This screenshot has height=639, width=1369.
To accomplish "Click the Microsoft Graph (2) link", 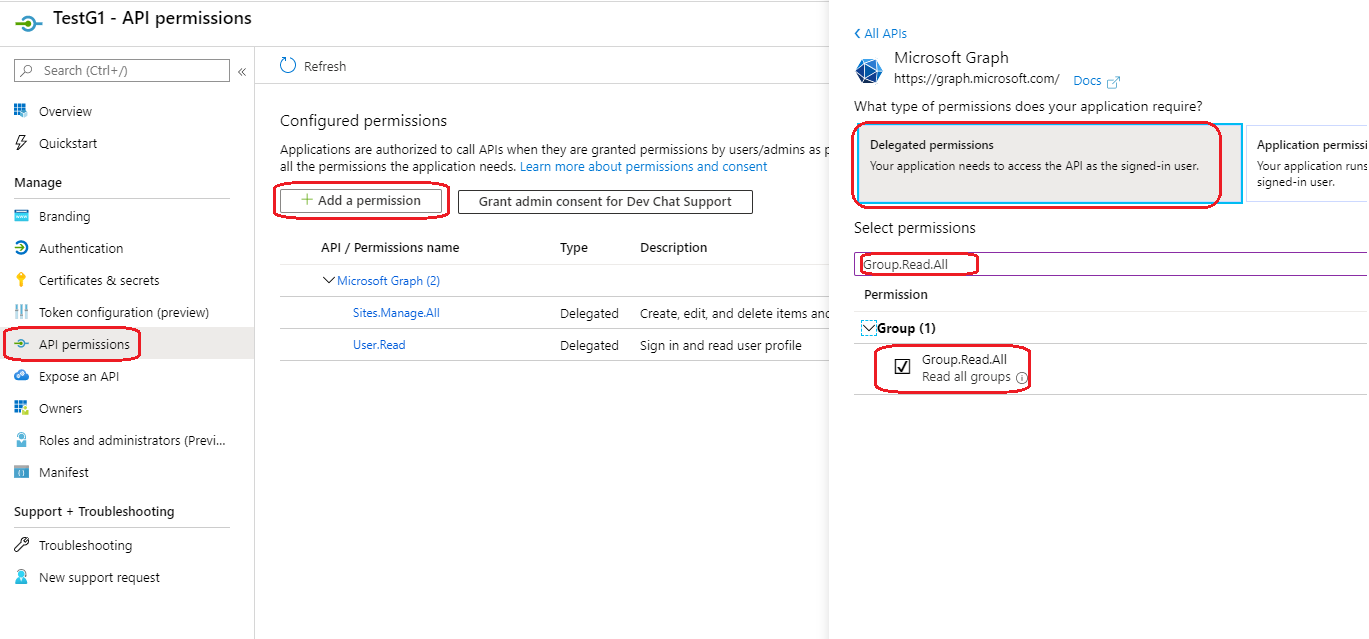I will [388, 281].
